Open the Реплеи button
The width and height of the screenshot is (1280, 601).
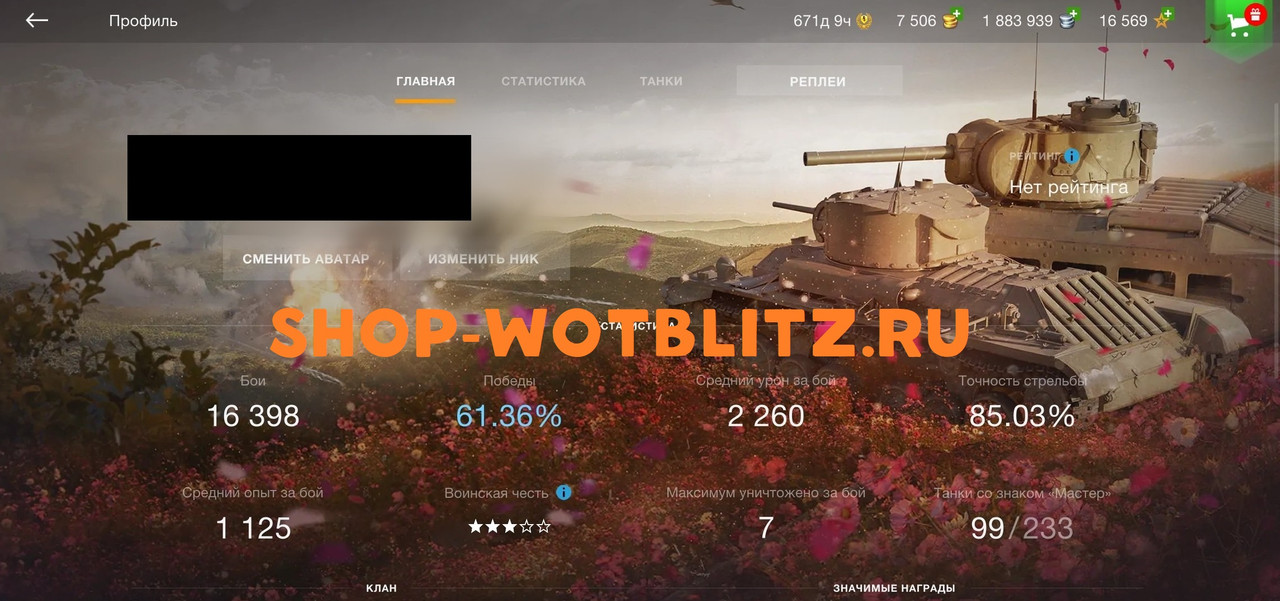coord(819,81)
